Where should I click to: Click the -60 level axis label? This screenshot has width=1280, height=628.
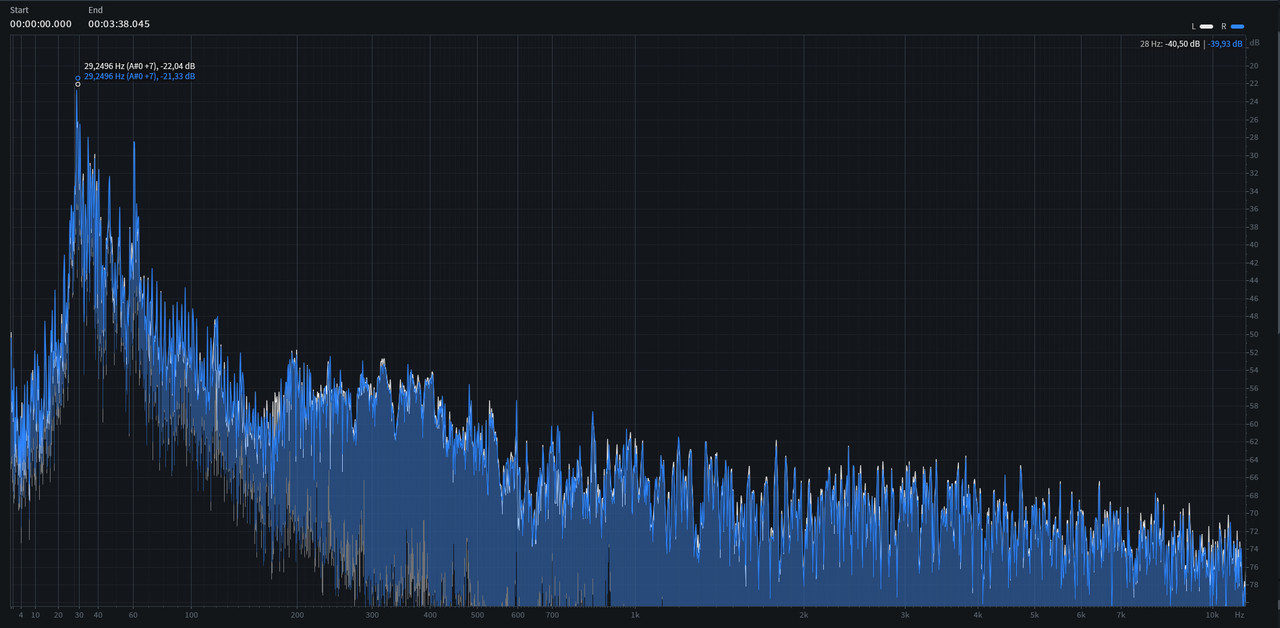(1253, 423)
